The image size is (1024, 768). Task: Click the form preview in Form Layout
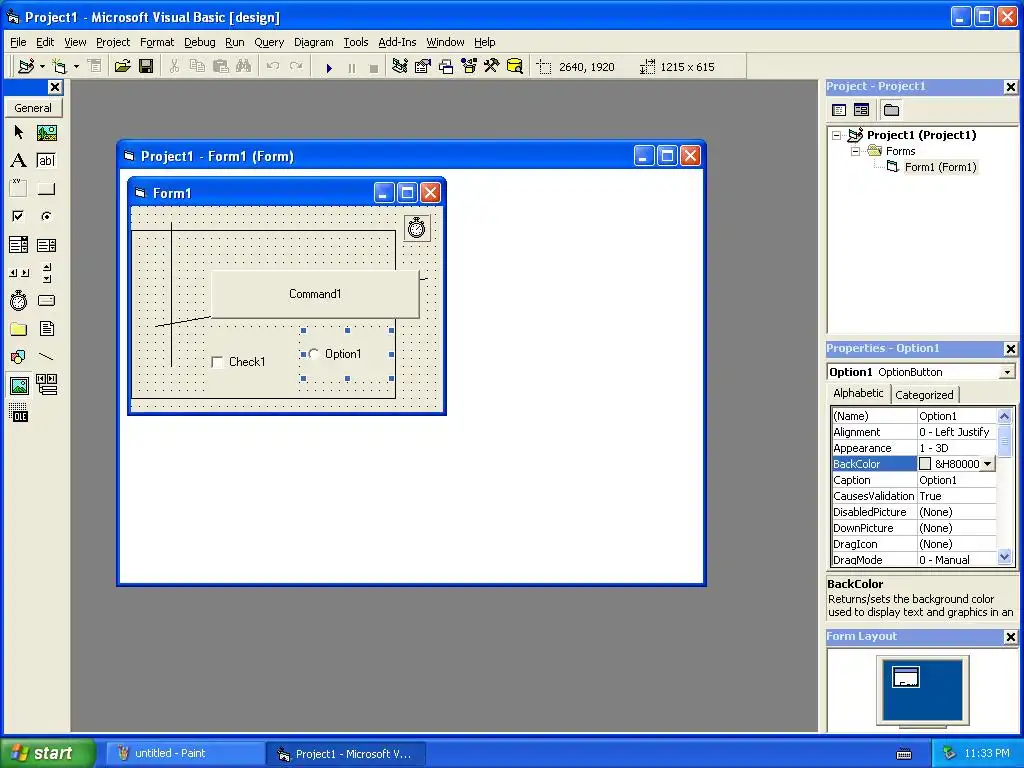coord(905,677)
